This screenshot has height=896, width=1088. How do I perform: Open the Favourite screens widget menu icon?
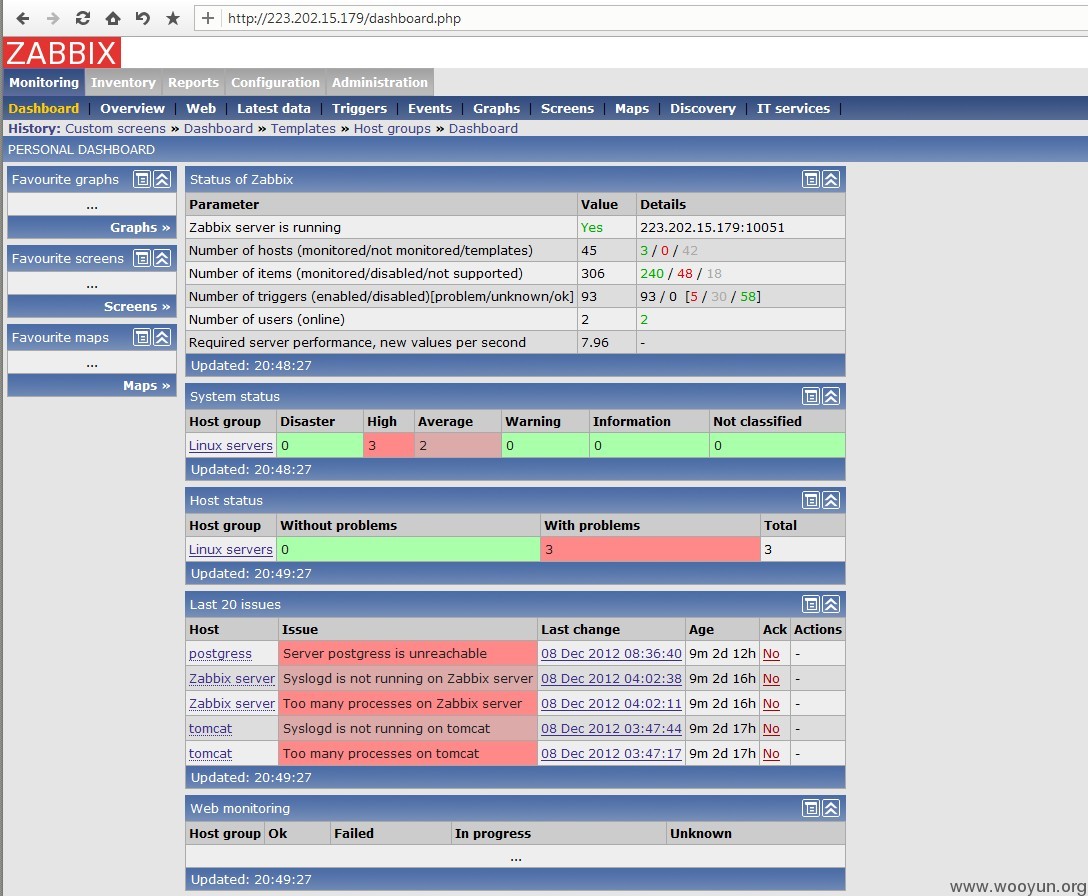142,258
